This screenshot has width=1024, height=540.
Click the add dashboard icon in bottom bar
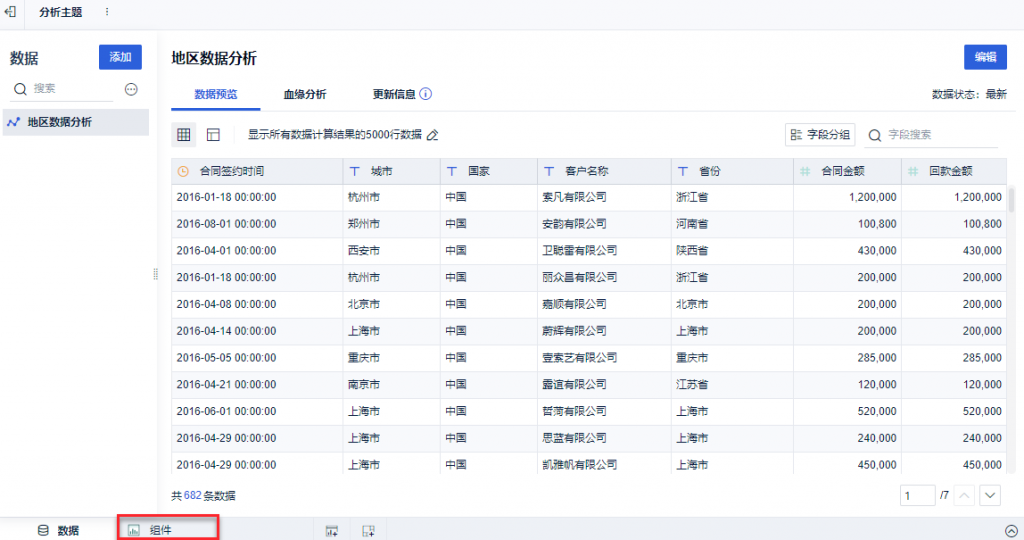pos(368,531)
